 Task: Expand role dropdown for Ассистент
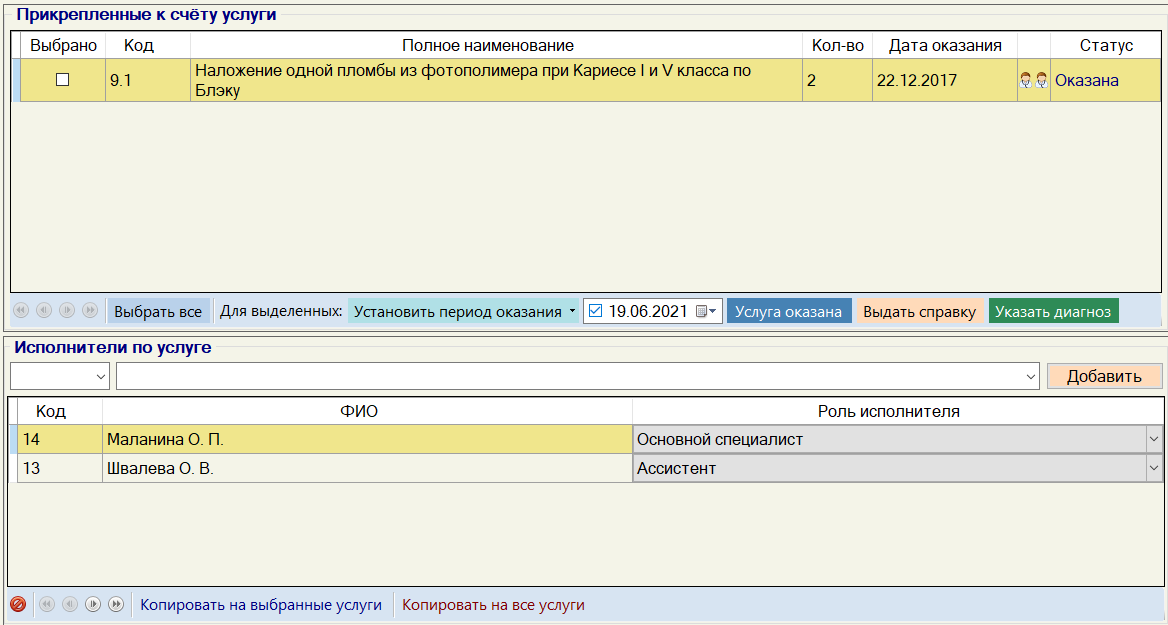tap(1153, 468)
